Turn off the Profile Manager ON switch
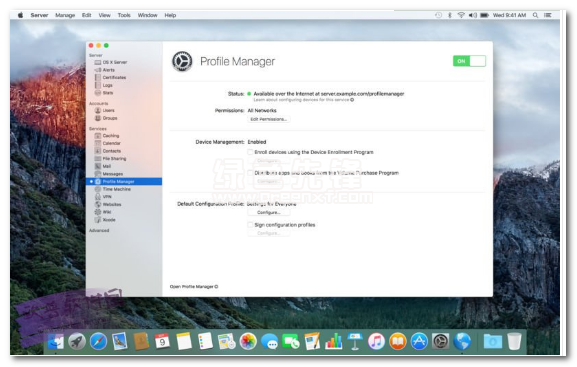The width and height of the screenshot is (577, 367). [469, 61]
